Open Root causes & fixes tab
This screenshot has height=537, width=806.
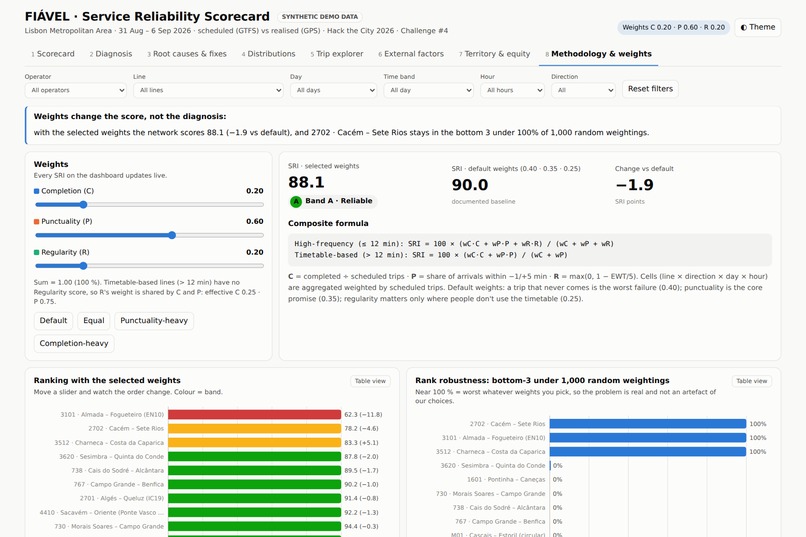click(187, 54)
